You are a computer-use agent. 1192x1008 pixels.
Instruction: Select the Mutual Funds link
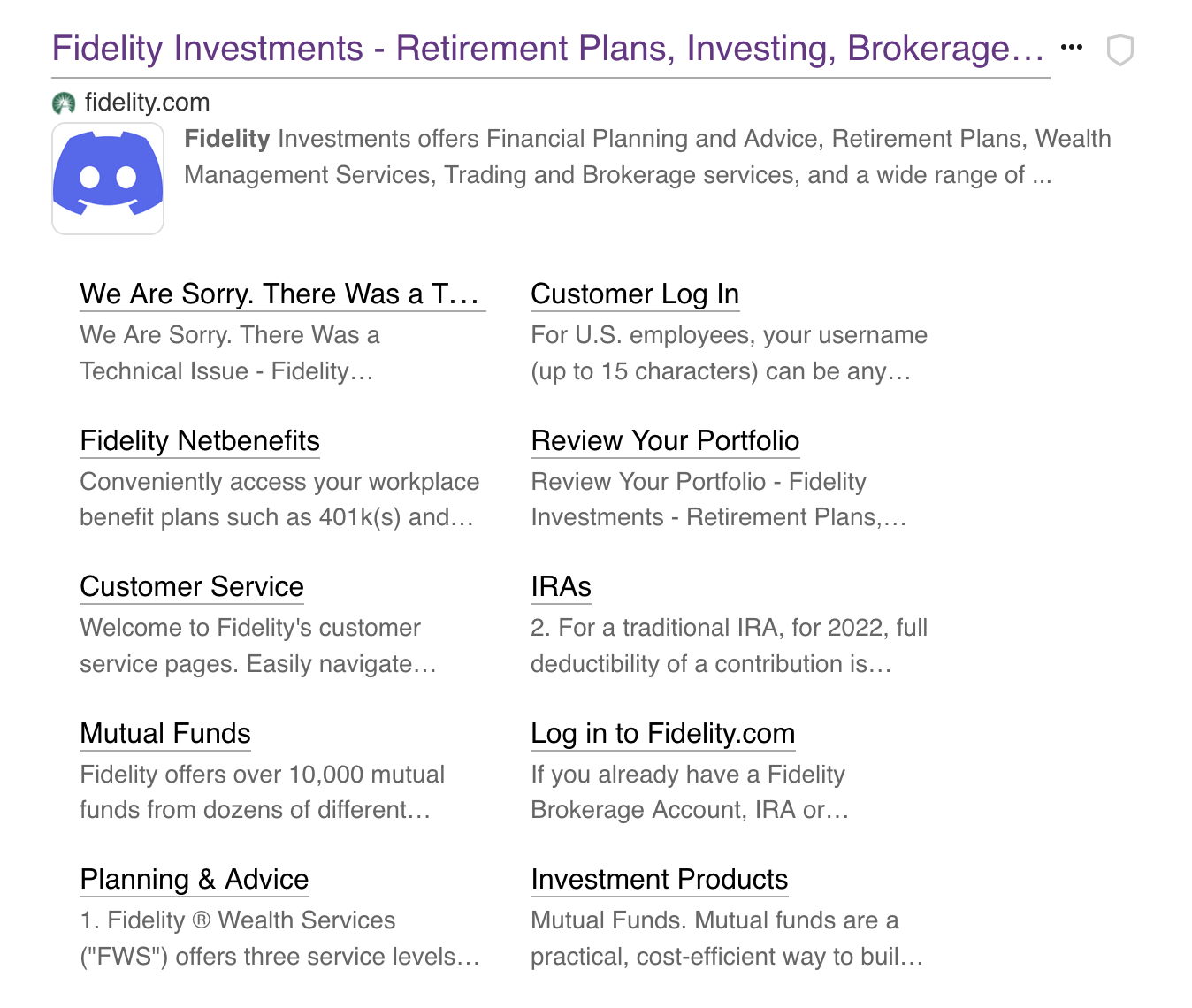[x=165, y=733]
